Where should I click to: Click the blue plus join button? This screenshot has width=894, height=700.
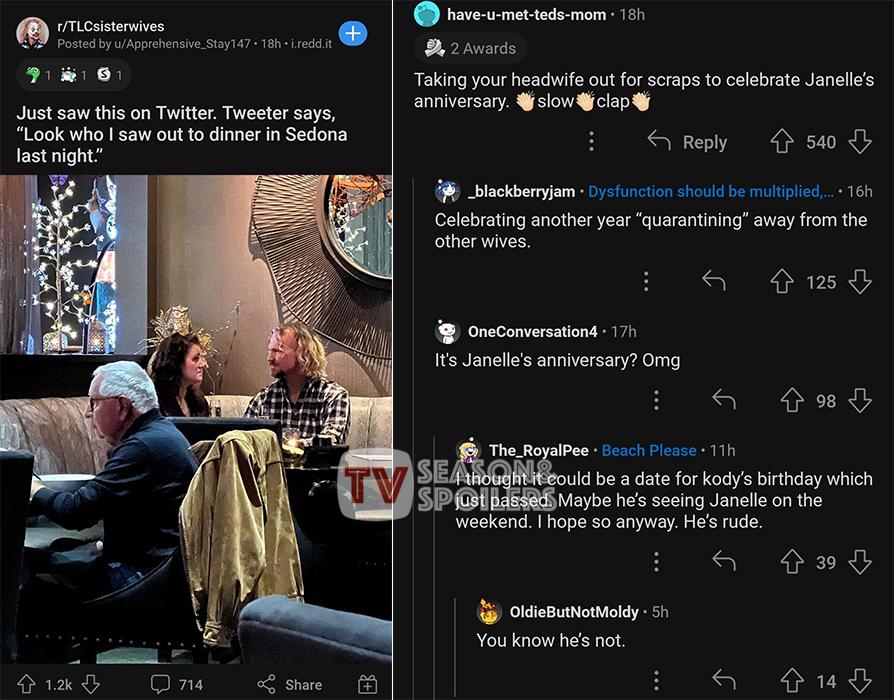coord(353,34)
